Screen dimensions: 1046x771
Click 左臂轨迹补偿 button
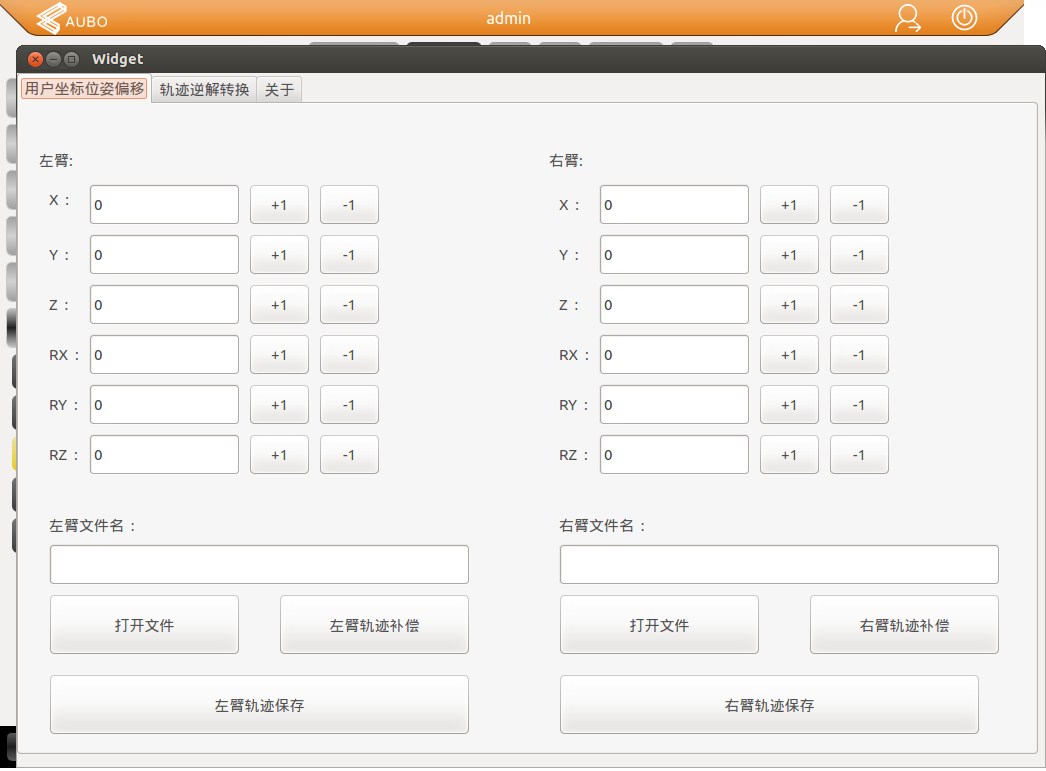[x=374, y=625]
